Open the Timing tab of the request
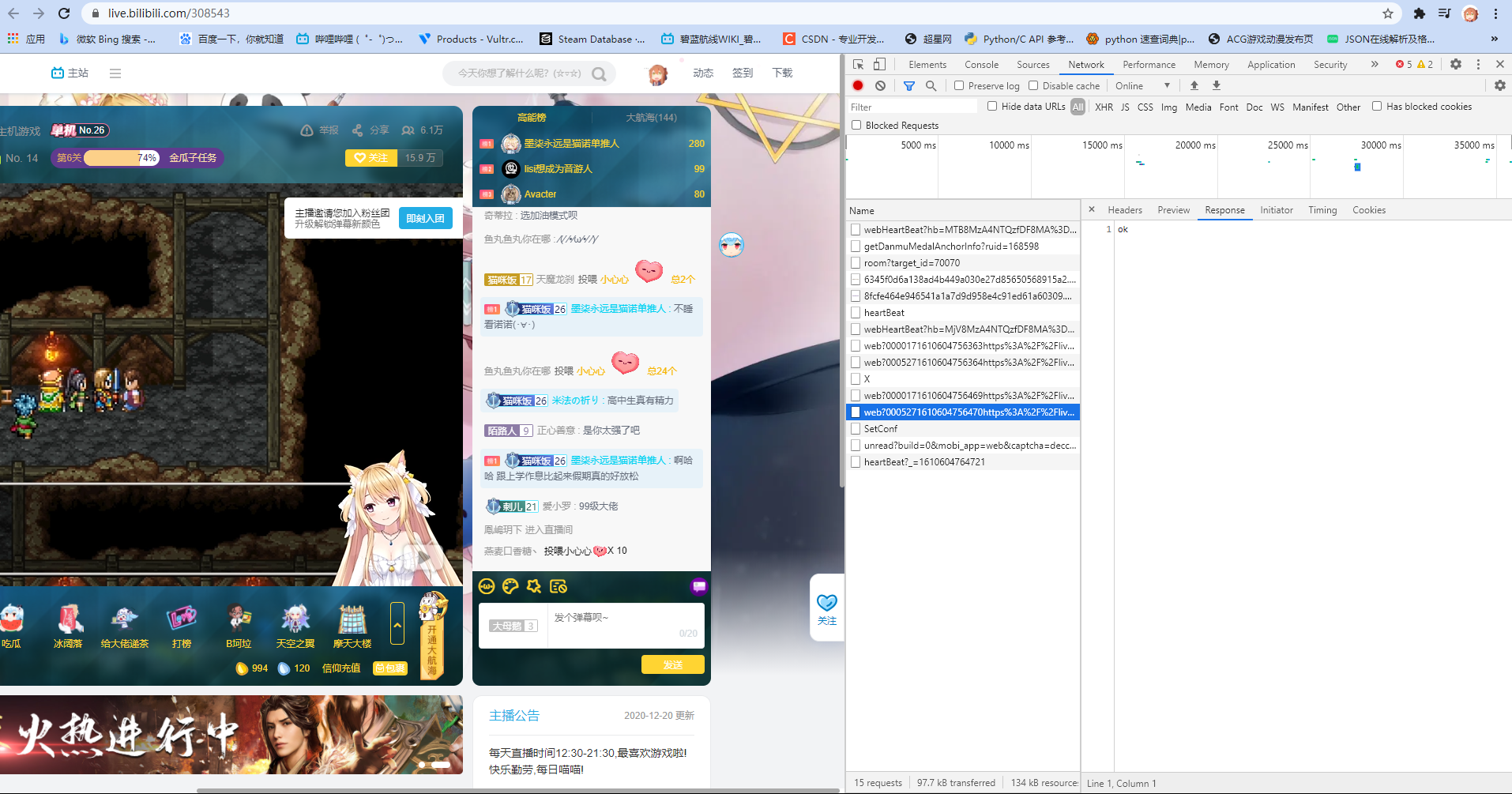Screen dimensions: 1512x794 tap(1322, 209)
